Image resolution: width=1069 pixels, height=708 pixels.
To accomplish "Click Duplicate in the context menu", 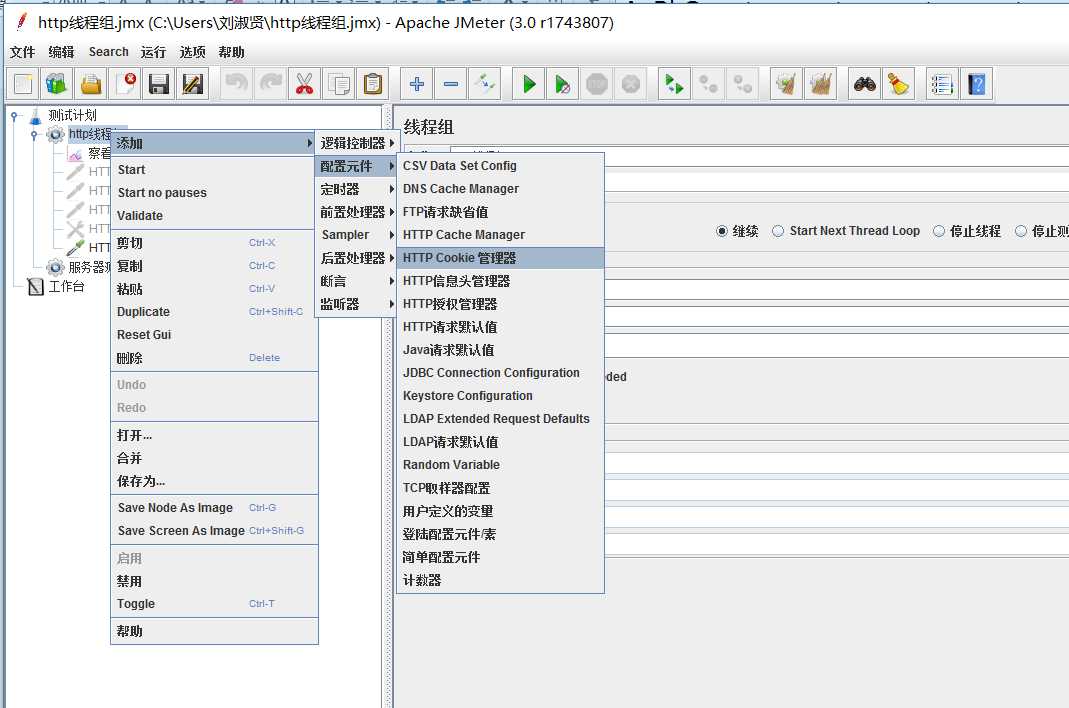I will coord(214,312).
